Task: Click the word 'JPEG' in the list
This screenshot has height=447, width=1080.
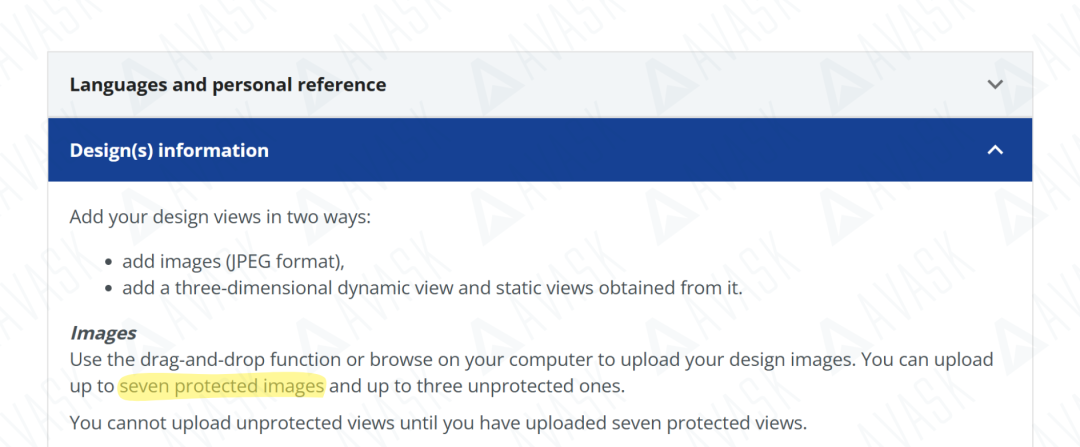Action: 253,263
